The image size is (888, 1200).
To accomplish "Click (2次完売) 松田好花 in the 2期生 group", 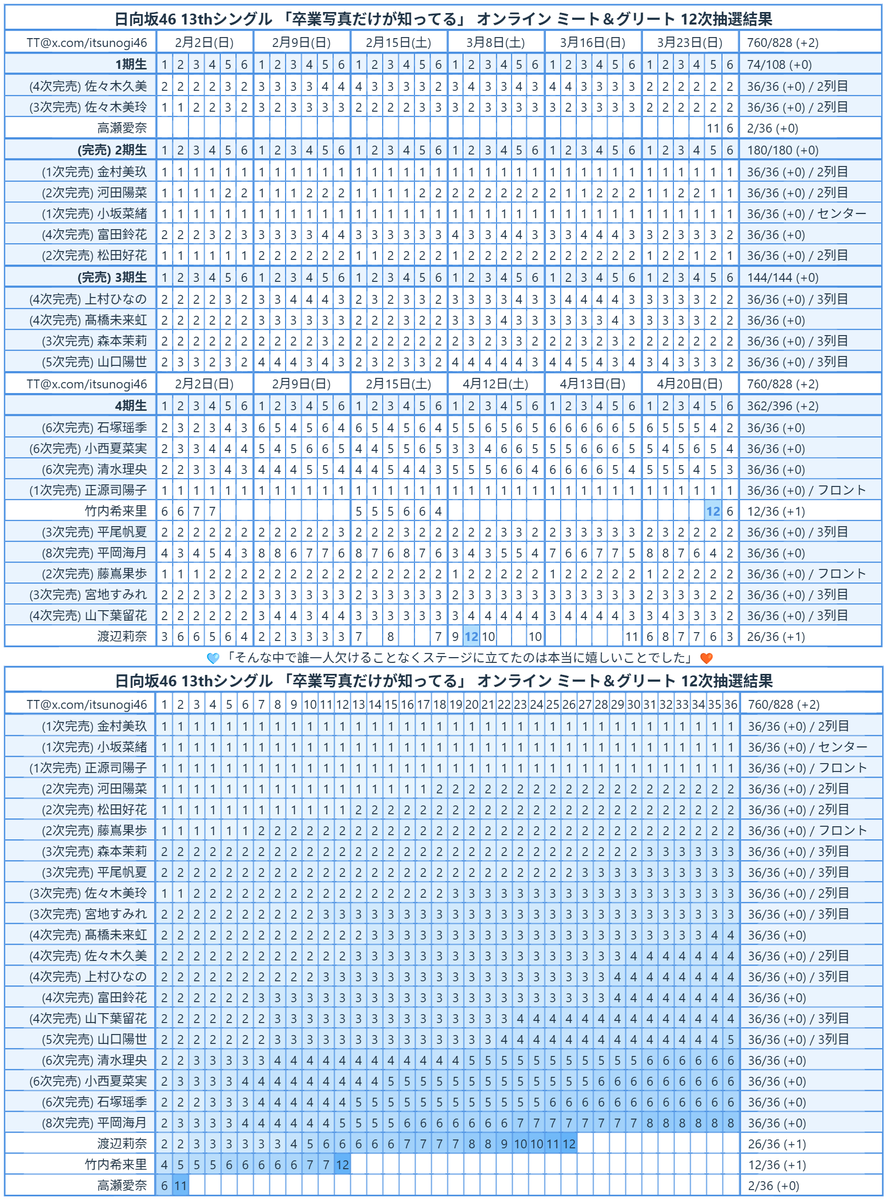I will click(x=95, y=256).
